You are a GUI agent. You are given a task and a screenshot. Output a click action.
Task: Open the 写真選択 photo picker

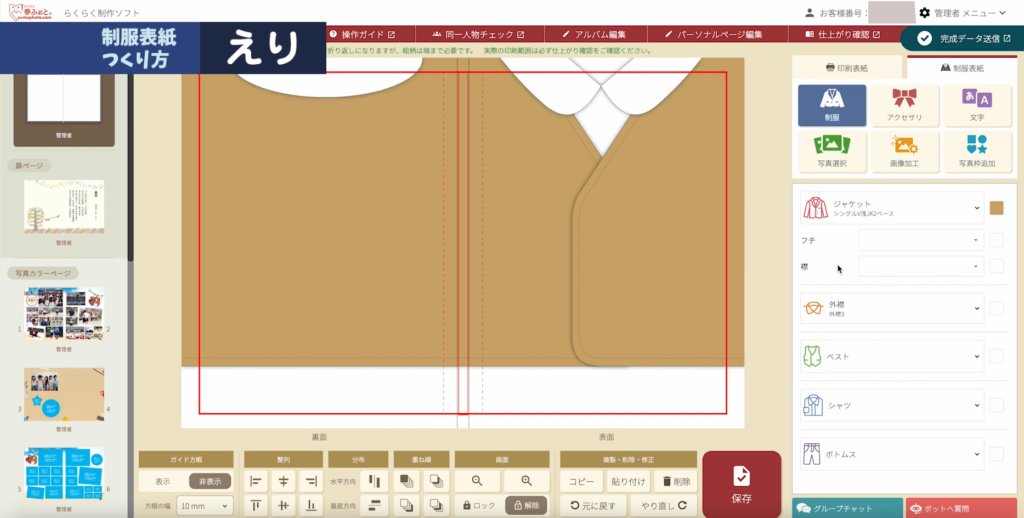pyautogui.click(x=831, y=151)
